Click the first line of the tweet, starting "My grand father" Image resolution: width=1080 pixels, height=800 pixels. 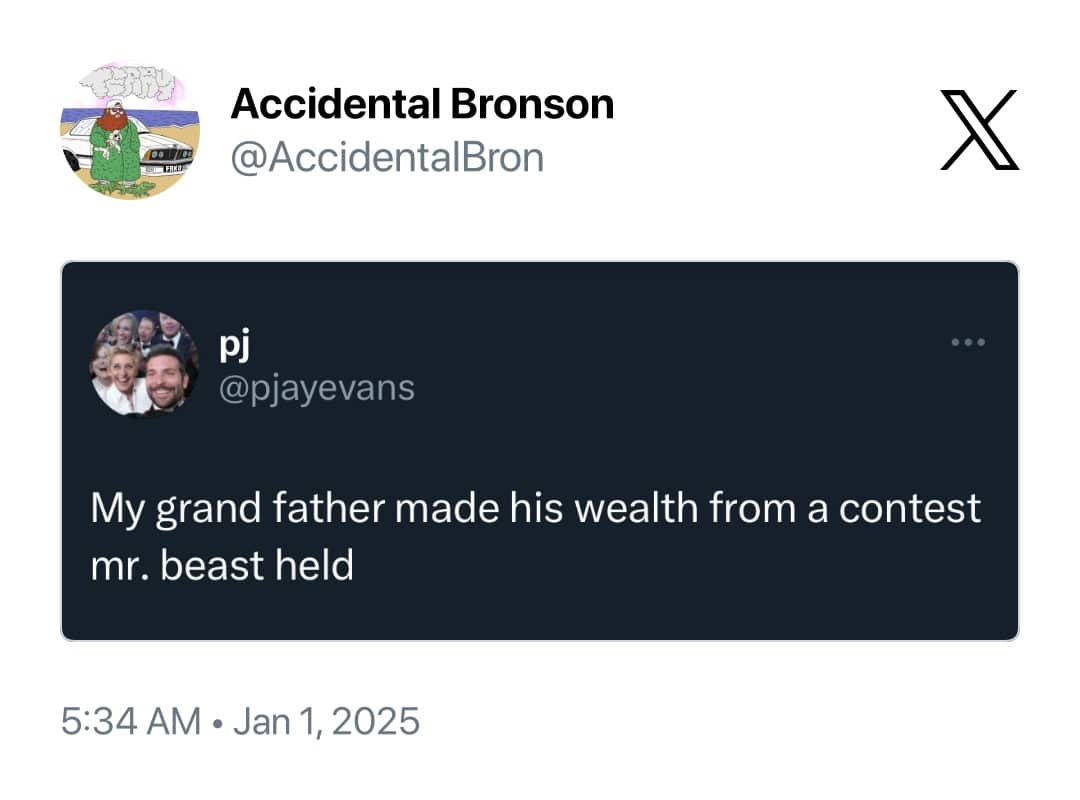coord(535,510)
